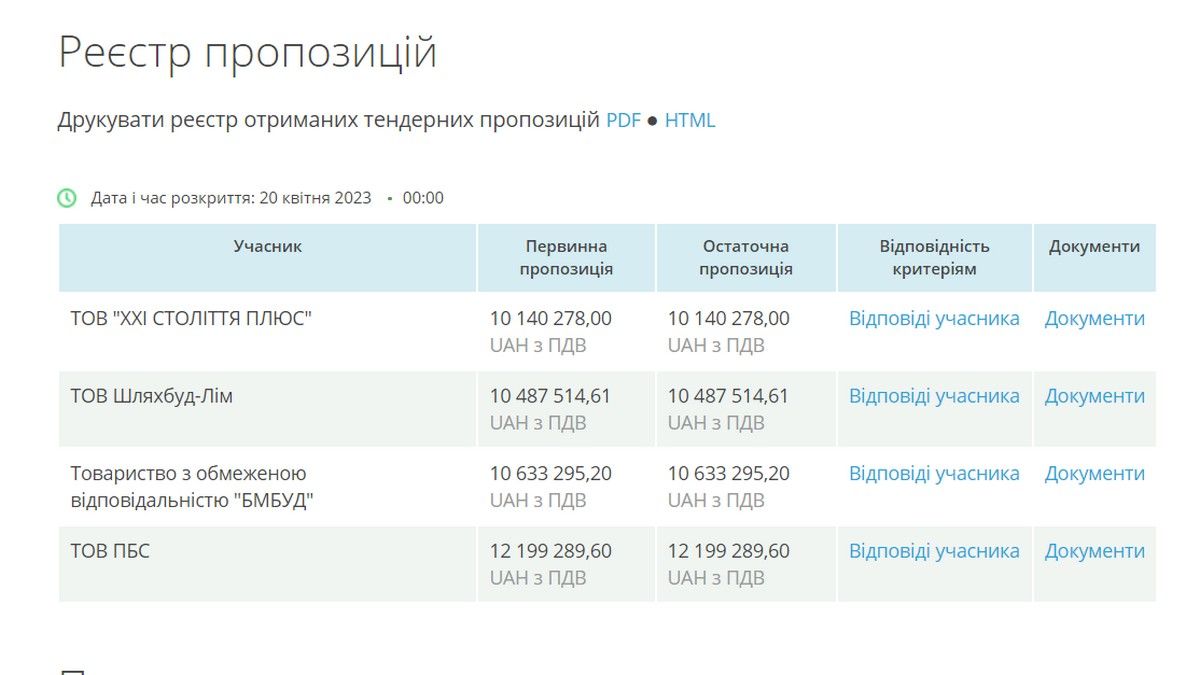Screen dimensions: 1200x675
Task: Click the Учасник column header
Action: pos(267,246)
